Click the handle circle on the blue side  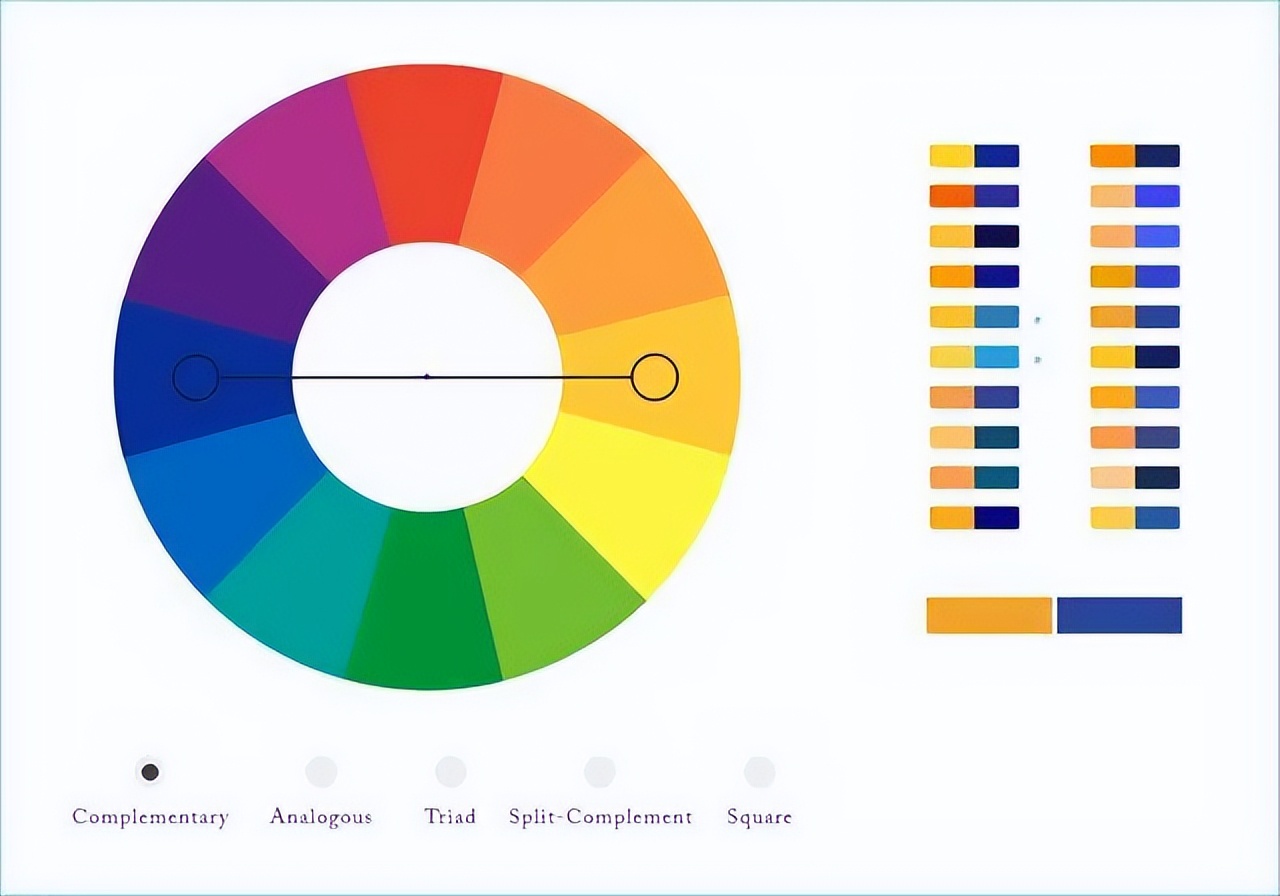(x=197, y=377)
